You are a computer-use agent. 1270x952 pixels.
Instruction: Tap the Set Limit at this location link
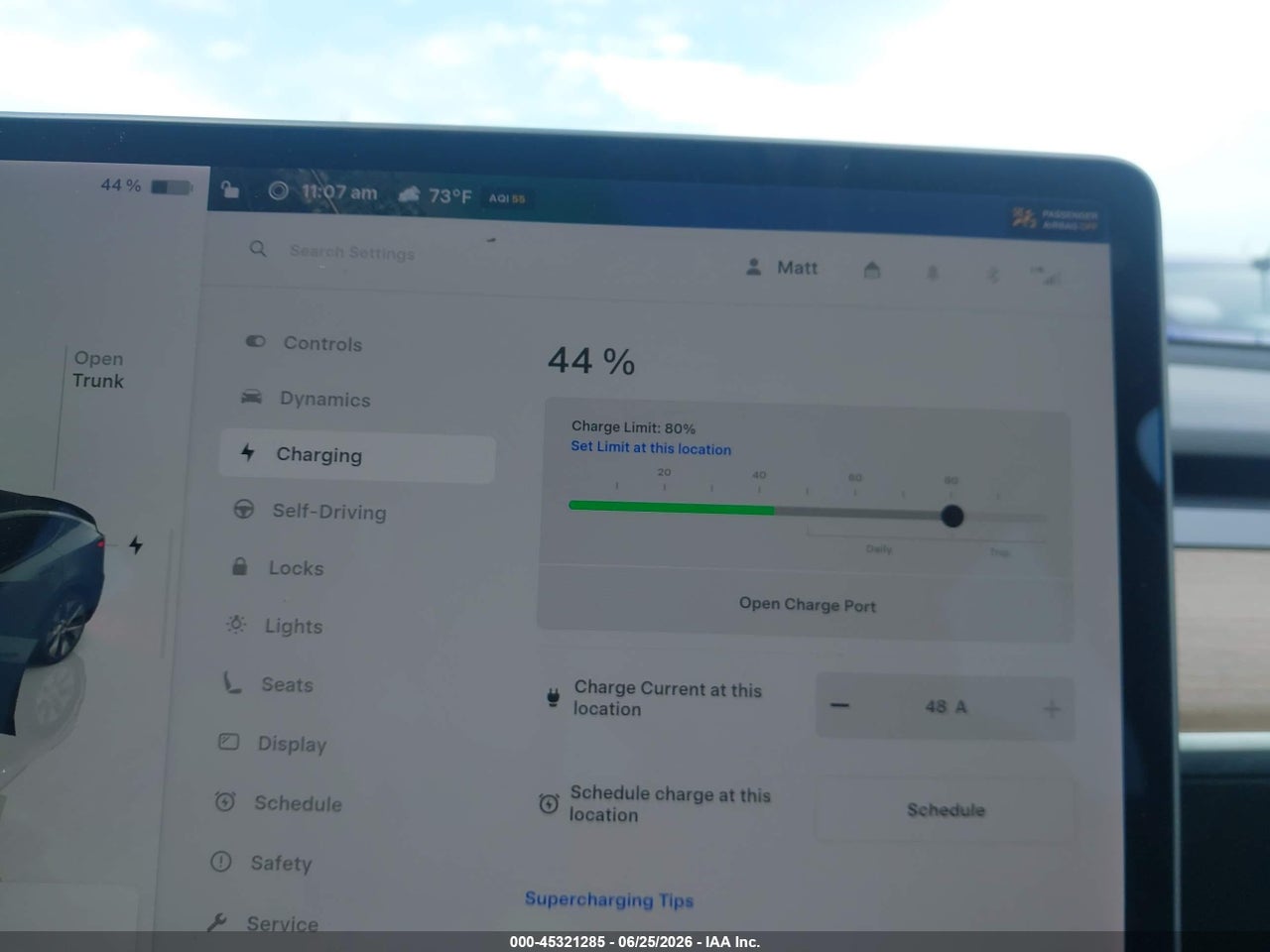pyautogui.click(x=651, y=448)
